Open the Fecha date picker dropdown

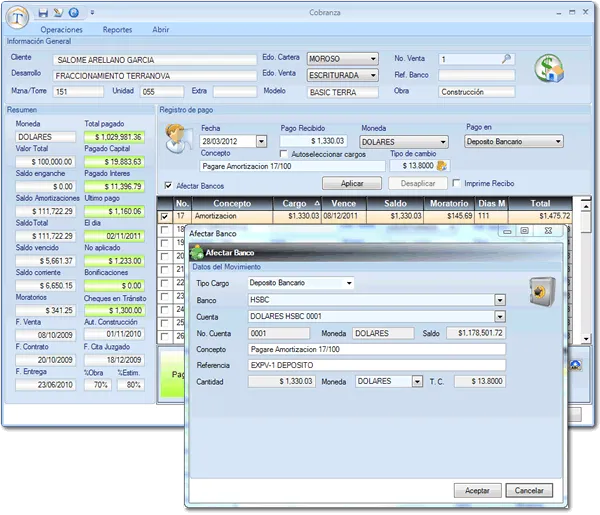(261, 142)
